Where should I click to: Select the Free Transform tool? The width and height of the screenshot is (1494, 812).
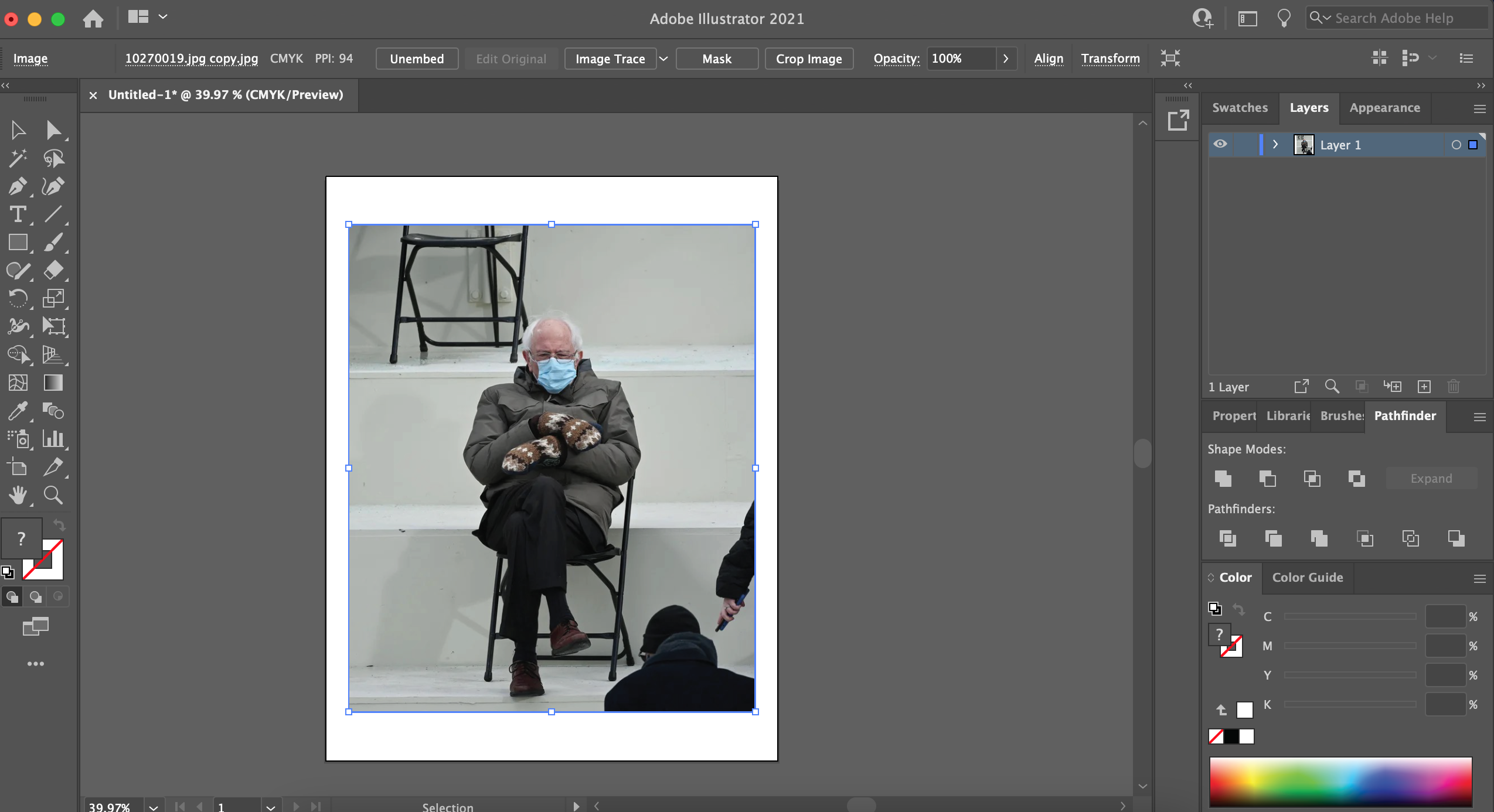pos(53,326)
